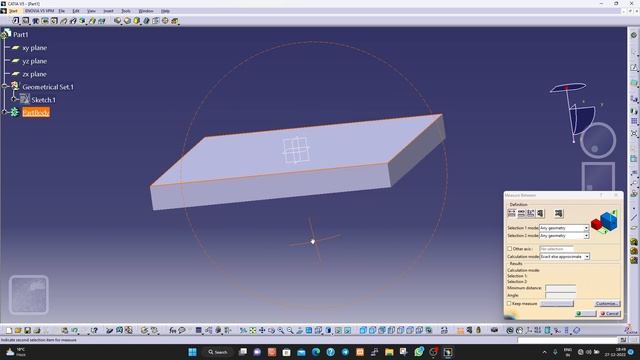Click the Normal View icon
This screenshot has width=640, height=360.
coord(300,330)
